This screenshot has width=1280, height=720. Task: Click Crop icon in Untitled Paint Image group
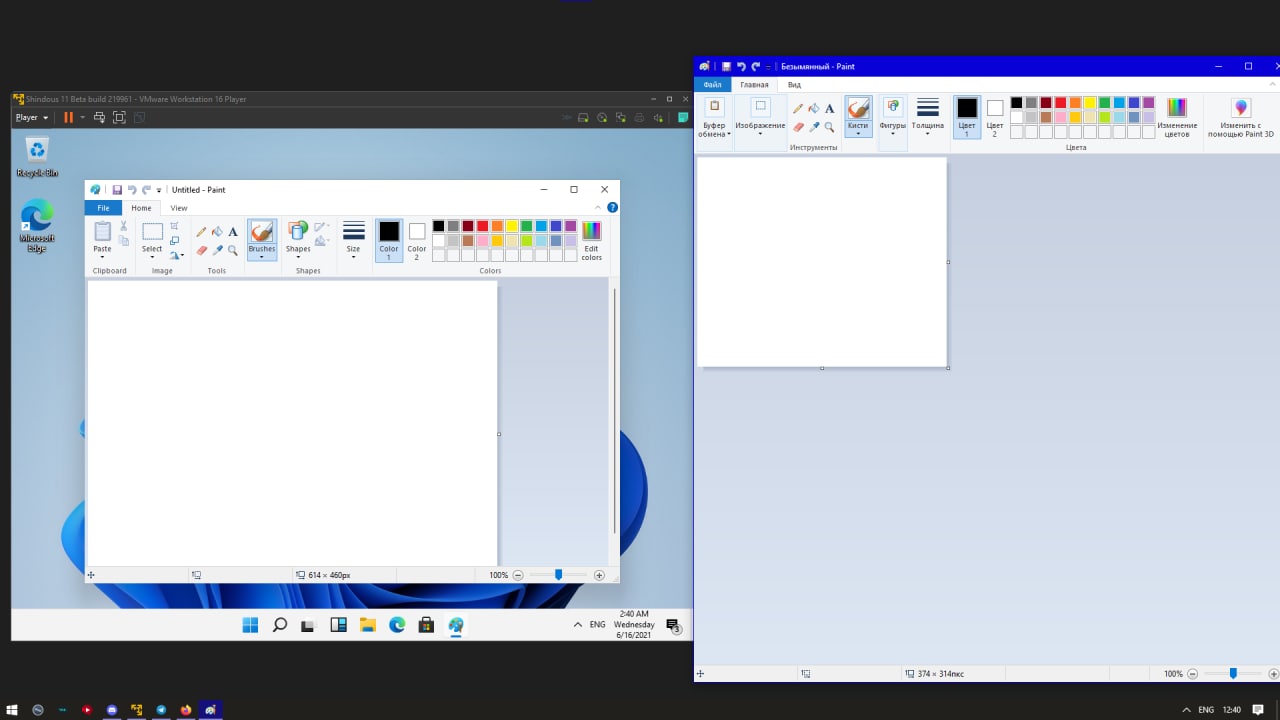click(x=175, y=226)
